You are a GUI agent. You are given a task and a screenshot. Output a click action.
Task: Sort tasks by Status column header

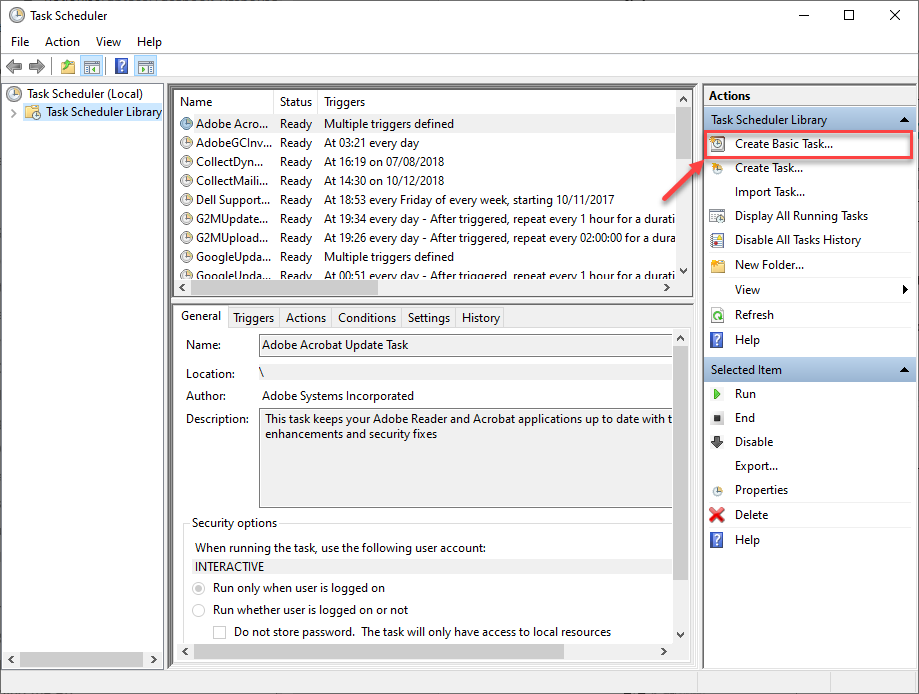pos(296,102)
